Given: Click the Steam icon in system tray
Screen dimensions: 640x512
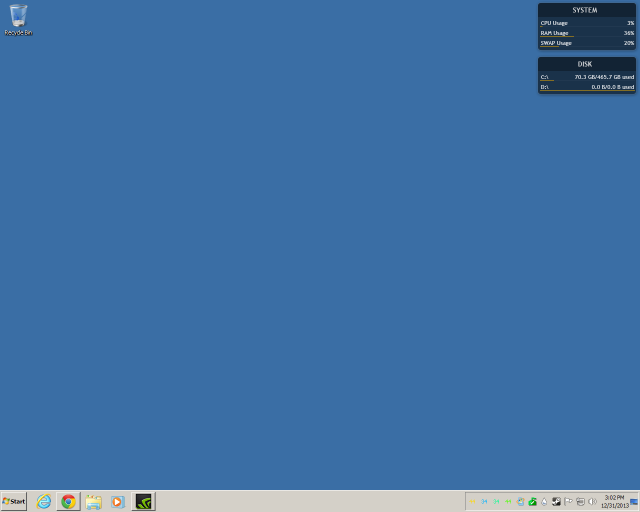Looking at the screenshot, I should click(556, 501).
